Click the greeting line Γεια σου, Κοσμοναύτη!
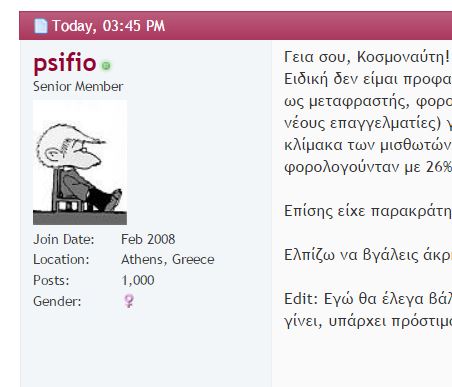The height and width of the screenshot is (387, 452). point(367,57)
